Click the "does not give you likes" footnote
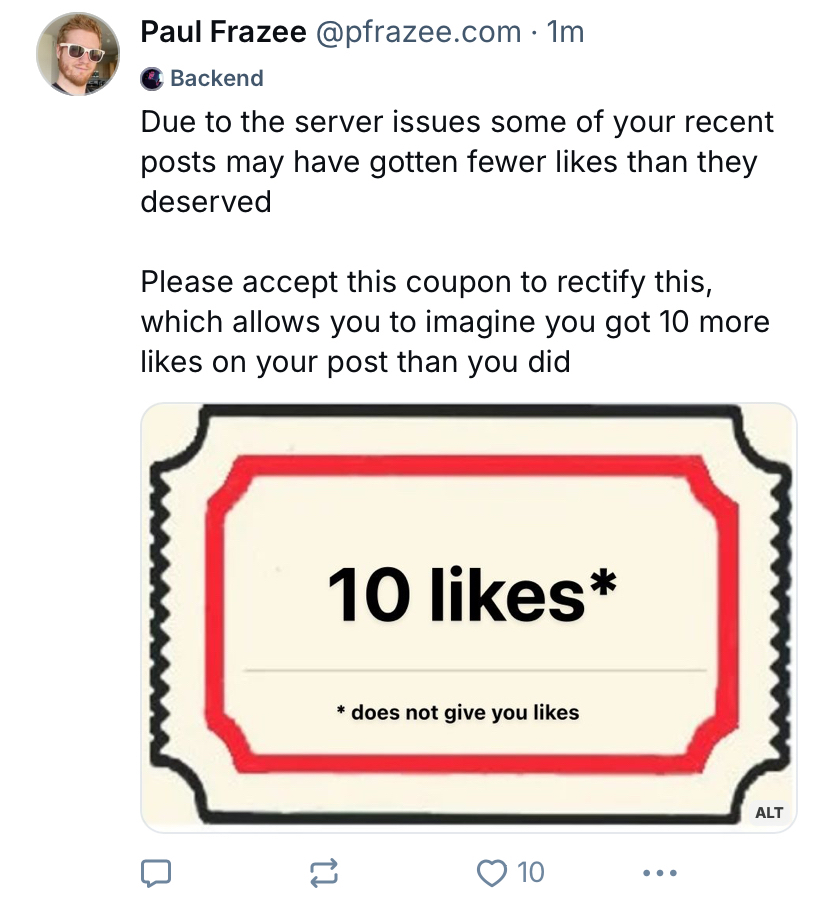The image size is (828, 905). (458, 712)
